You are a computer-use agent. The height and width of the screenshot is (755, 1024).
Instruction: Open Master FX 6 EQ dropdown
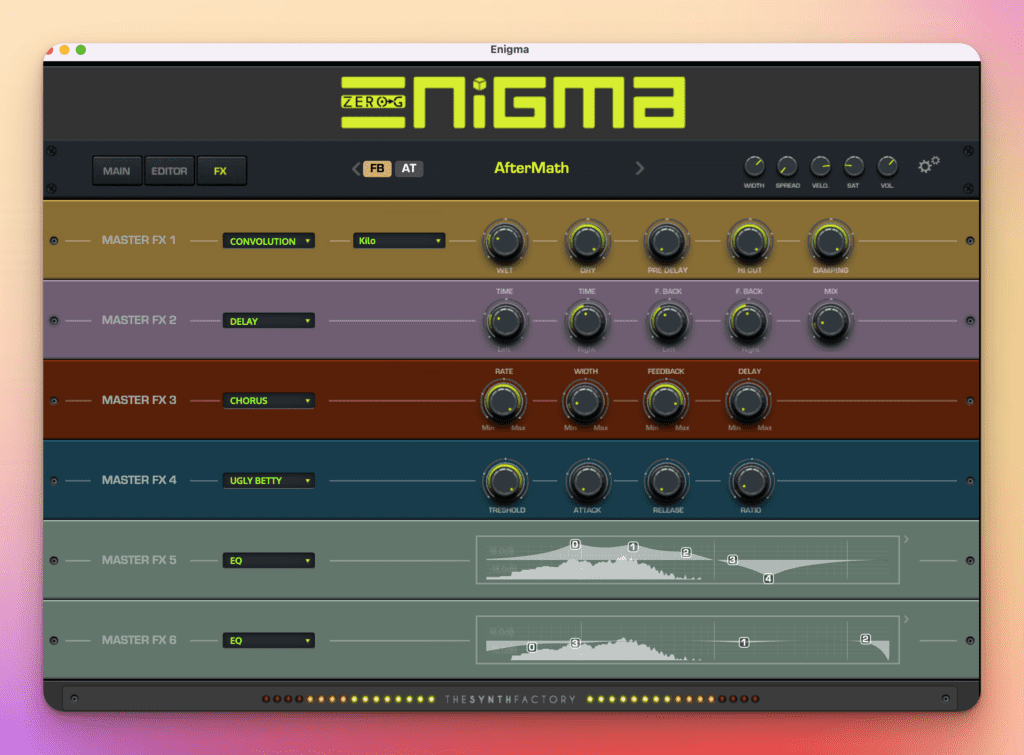(x=268, y=641)
